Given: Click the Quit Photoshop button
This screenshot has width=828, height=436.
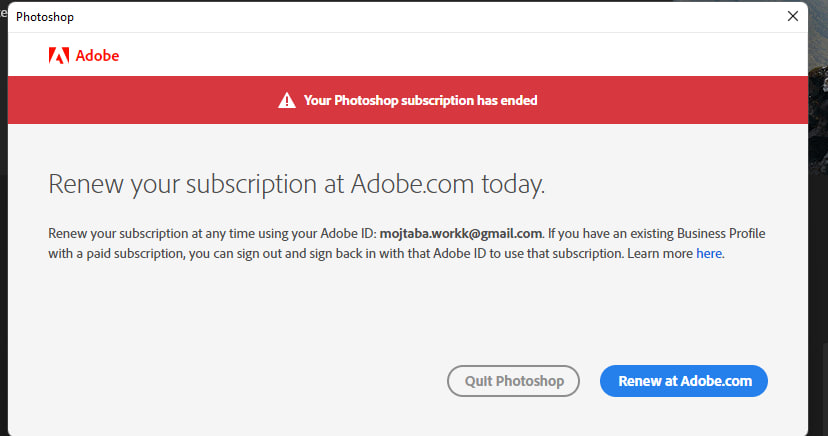Looking at the screenshot, I should click(514, 381).
